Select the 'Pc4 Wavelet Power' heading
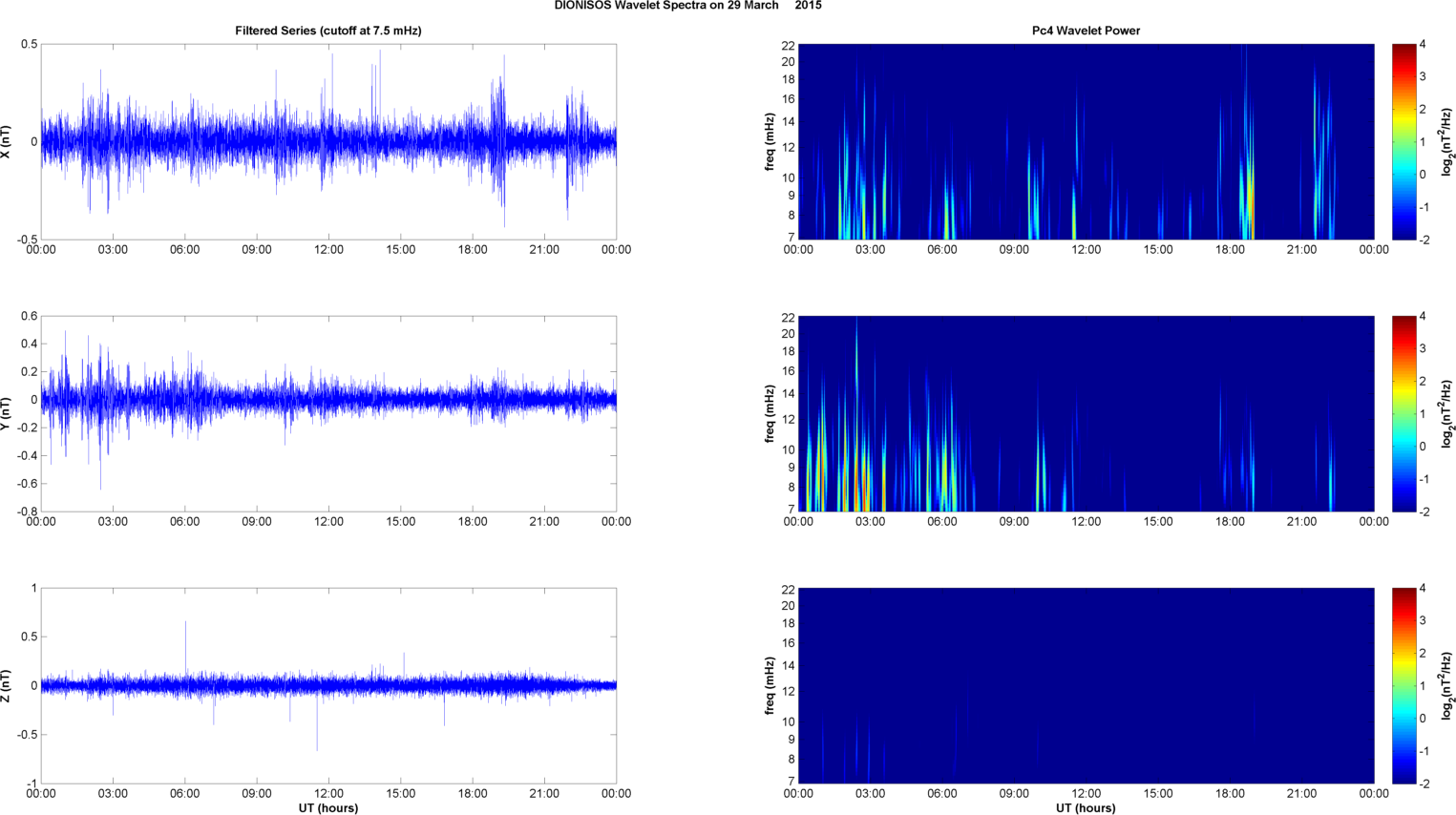This screenshot has height=815, width=1456. pyautogui.click(x=1086, y=31)
